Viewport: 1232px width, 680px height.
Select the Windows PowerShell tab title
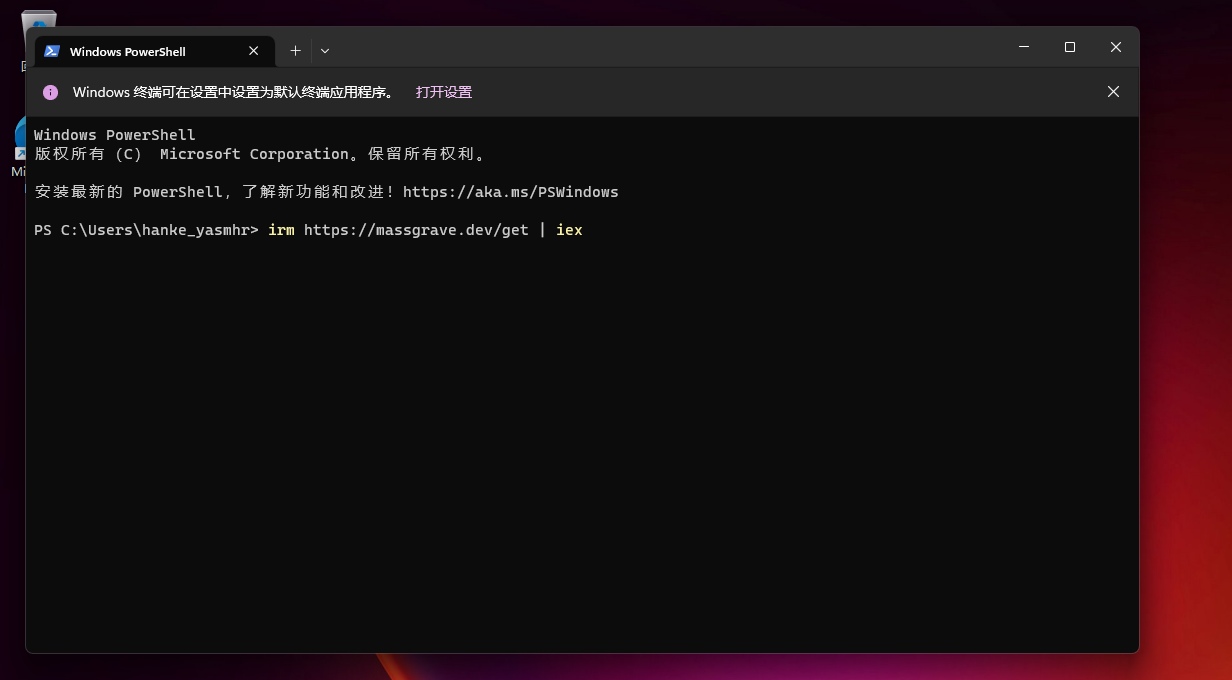click(x=128, y=52)
